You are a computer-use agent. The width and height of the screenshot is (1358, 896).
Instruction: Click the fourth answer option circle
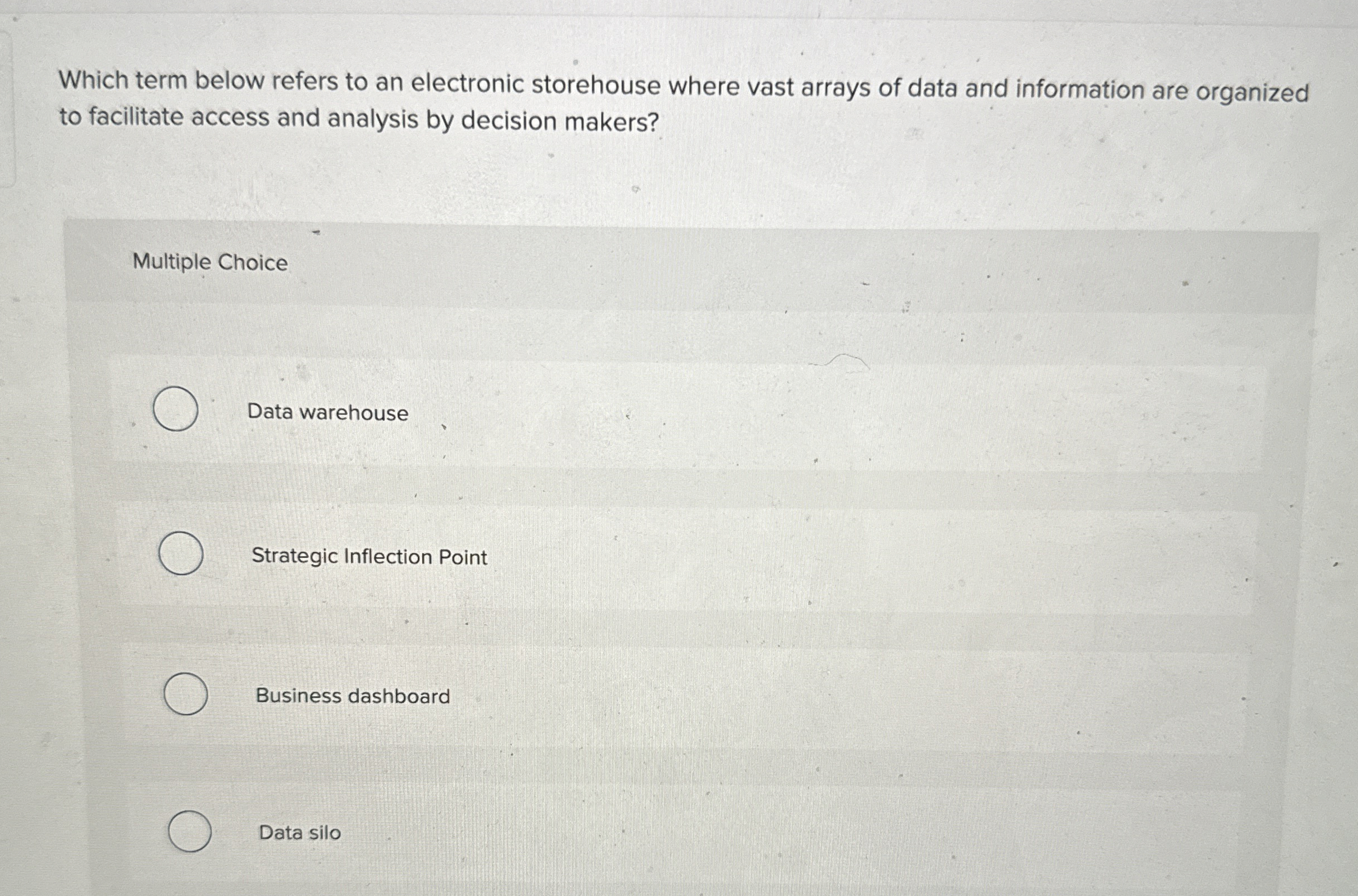pos(189,831)
